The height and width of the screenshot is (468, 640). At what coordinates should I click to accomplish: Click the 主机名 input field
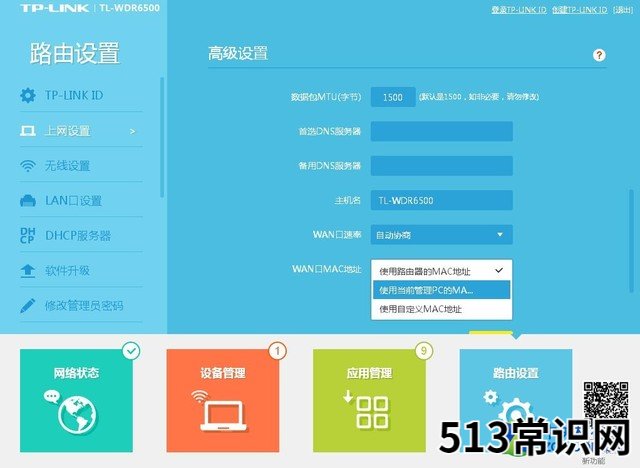442,200
